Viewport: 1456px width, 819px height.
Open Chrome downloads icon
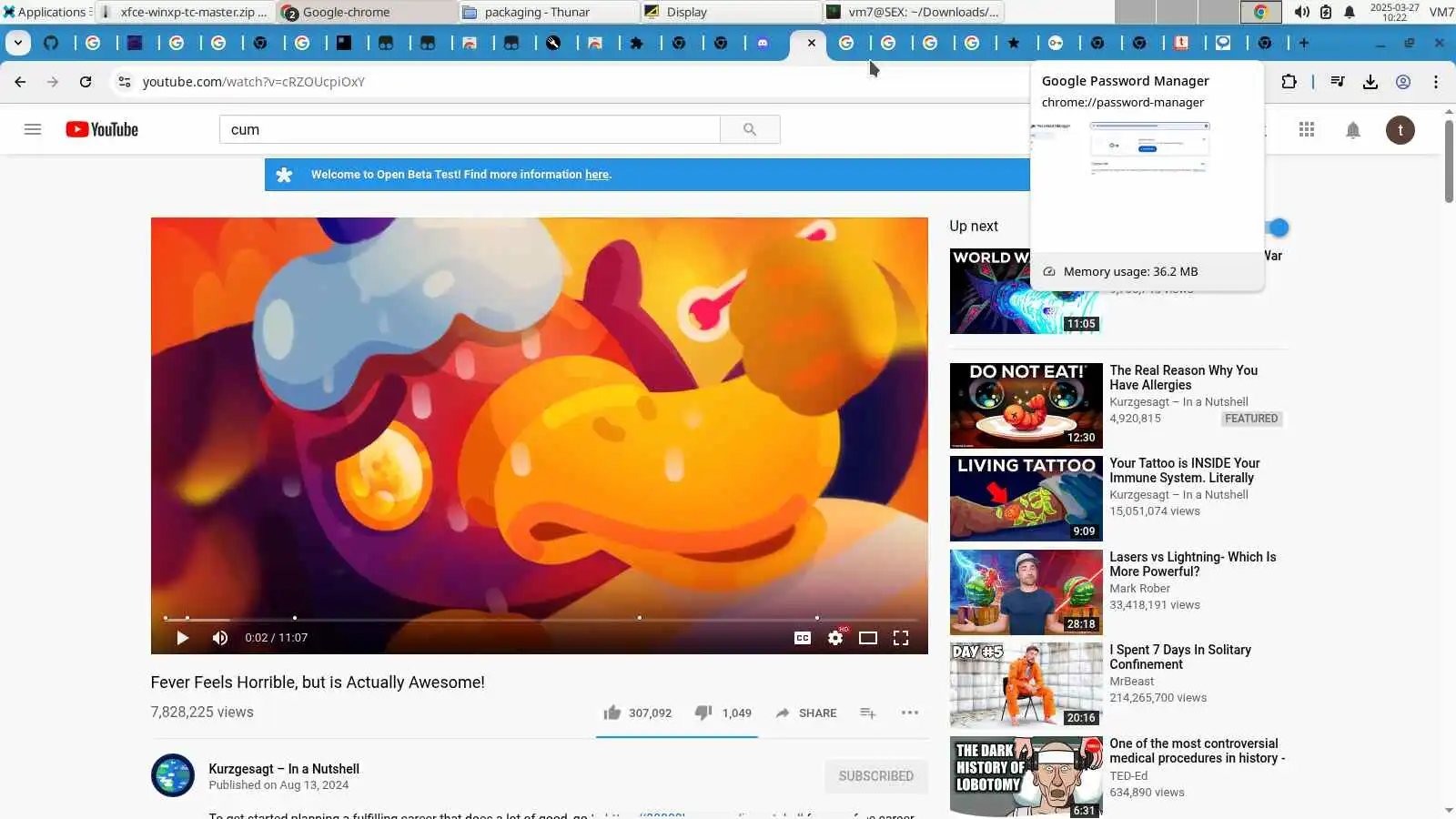1370,82
